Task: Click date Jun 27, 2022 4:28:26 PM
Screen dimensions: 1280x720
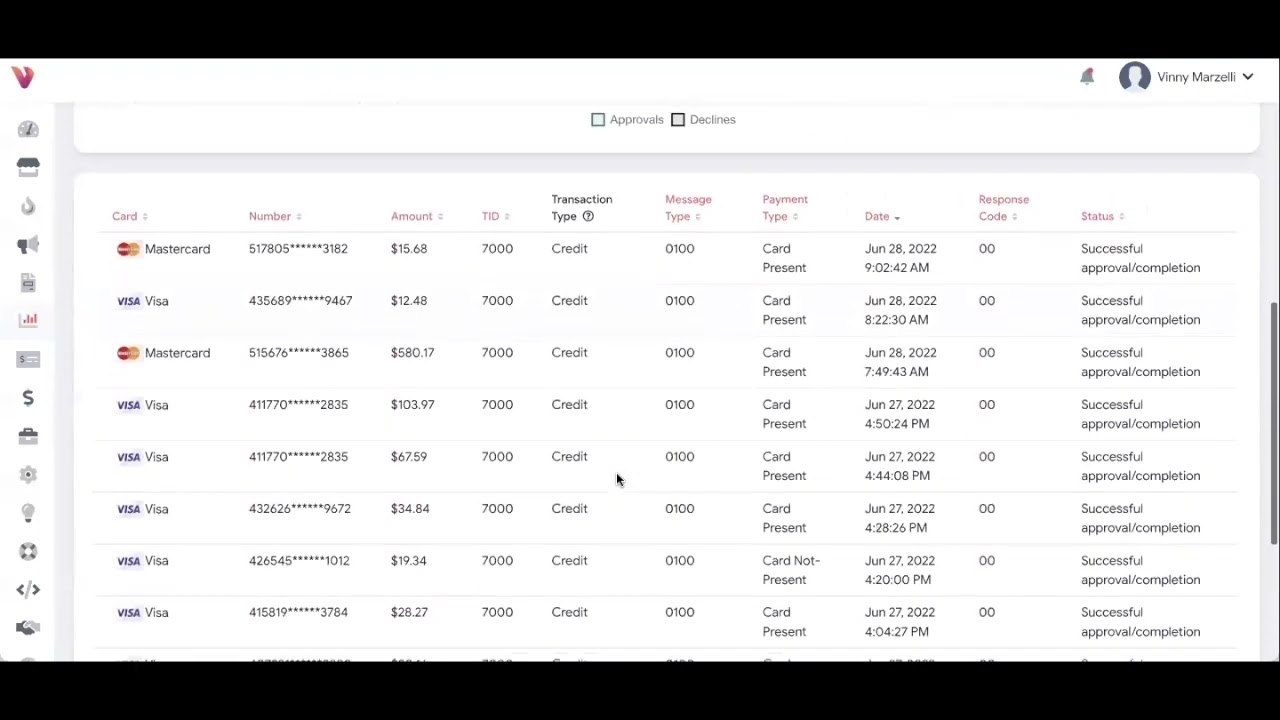Action: pos(900,518)
